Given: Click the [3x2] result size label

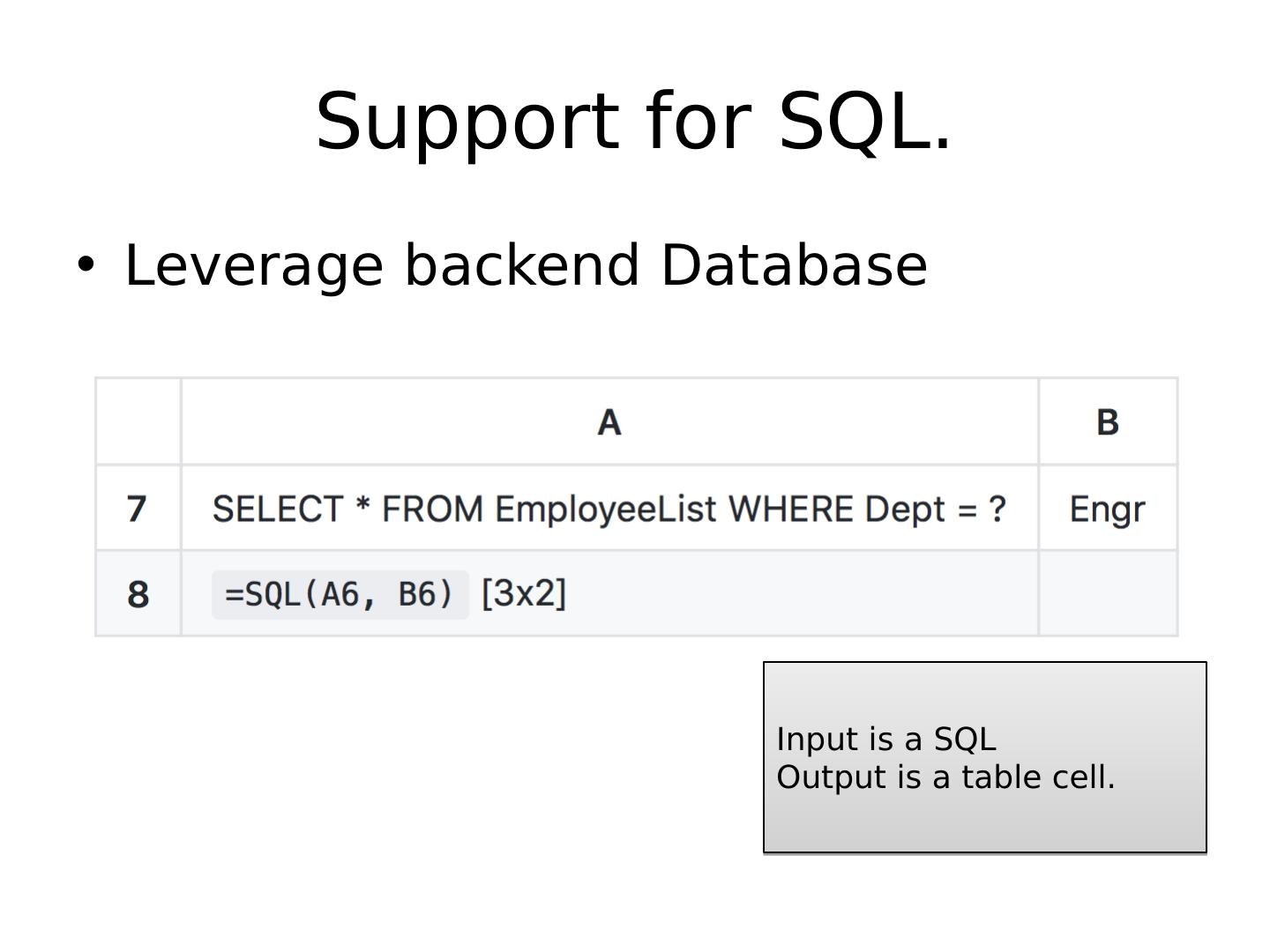Looking at the screenshot, I should pos(524,594).
